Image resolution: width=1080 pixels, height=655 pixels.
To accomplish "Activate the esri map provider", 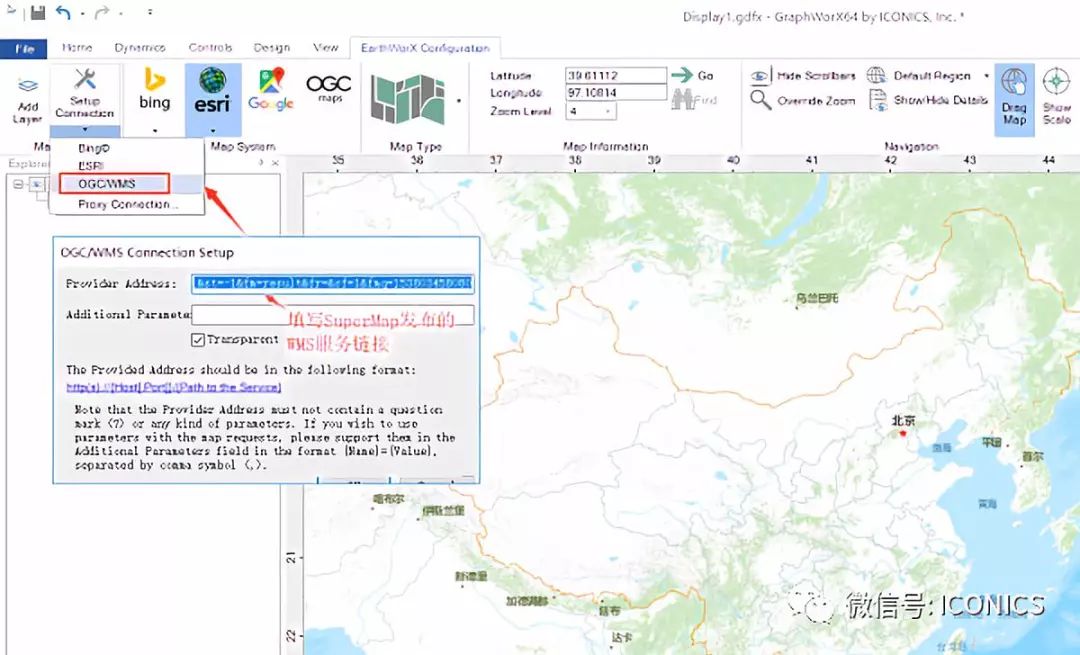I will pyautogui.click(x=212, y=90).
